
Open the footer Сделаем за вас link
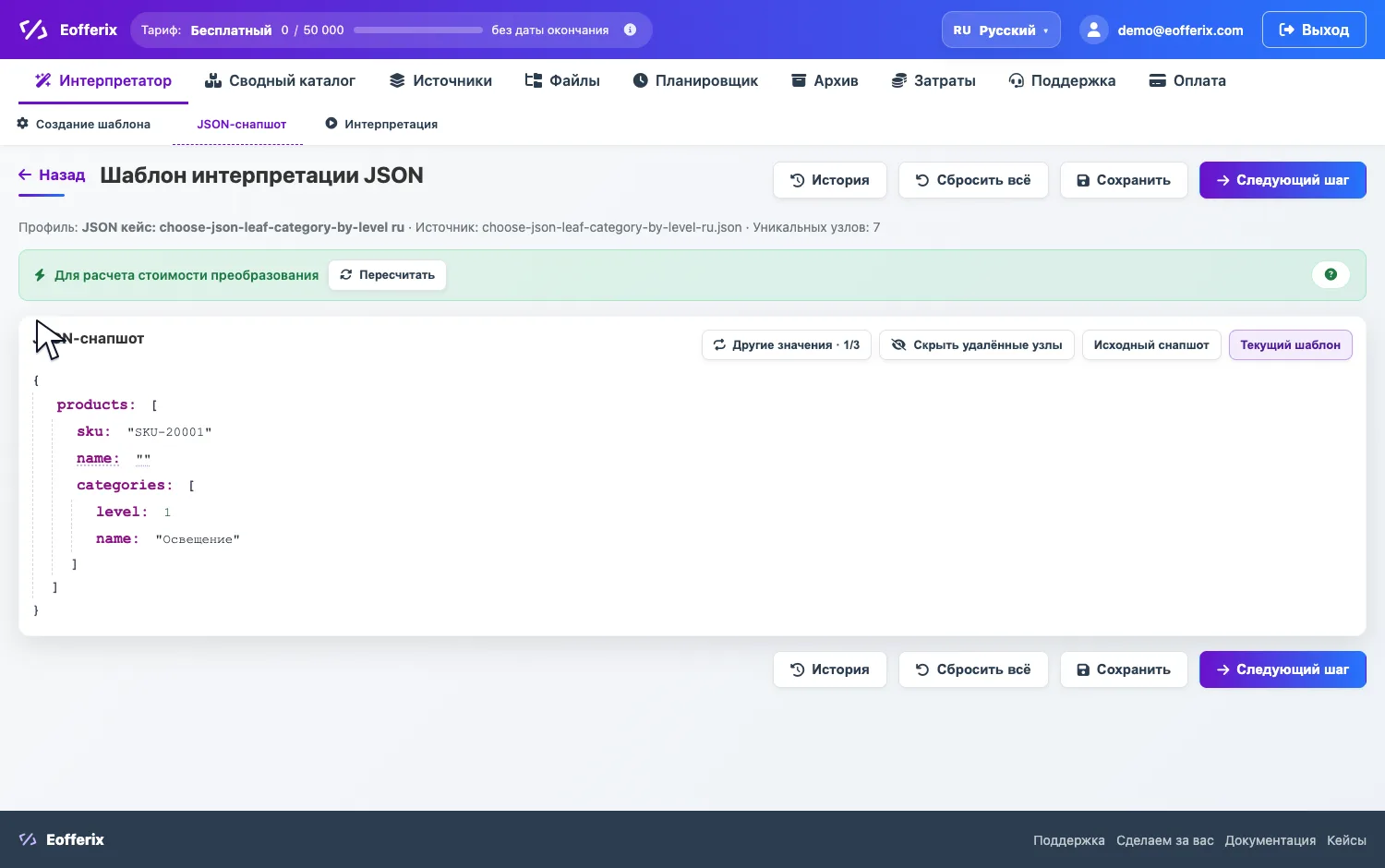point(1165,840)
